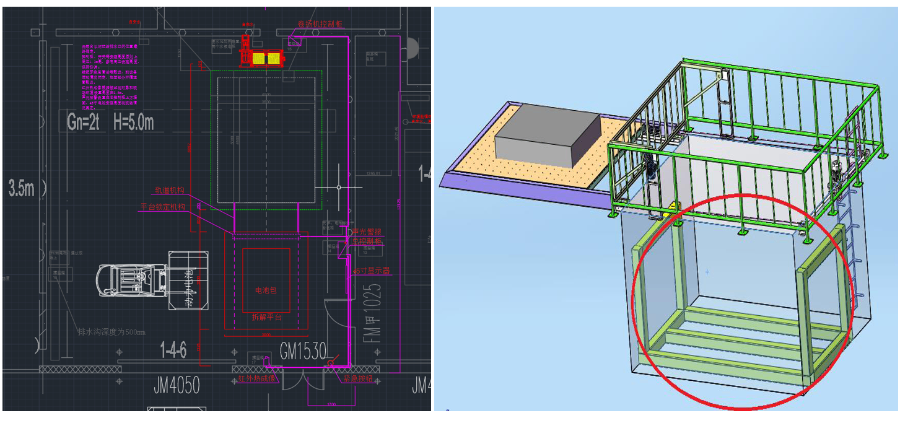Select the green dashed pit boundary rectangle
This screenshot has width=900, height=421.
[x=266, y=140]
